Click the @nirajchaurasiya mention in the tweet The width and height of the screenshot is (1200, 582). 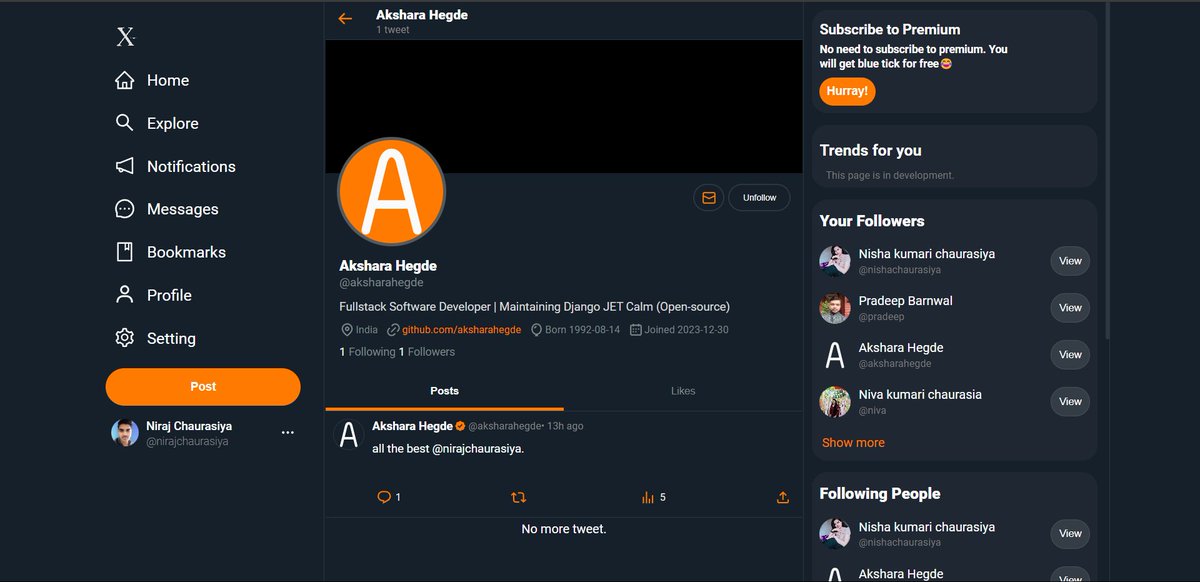[x=478, y=449]
